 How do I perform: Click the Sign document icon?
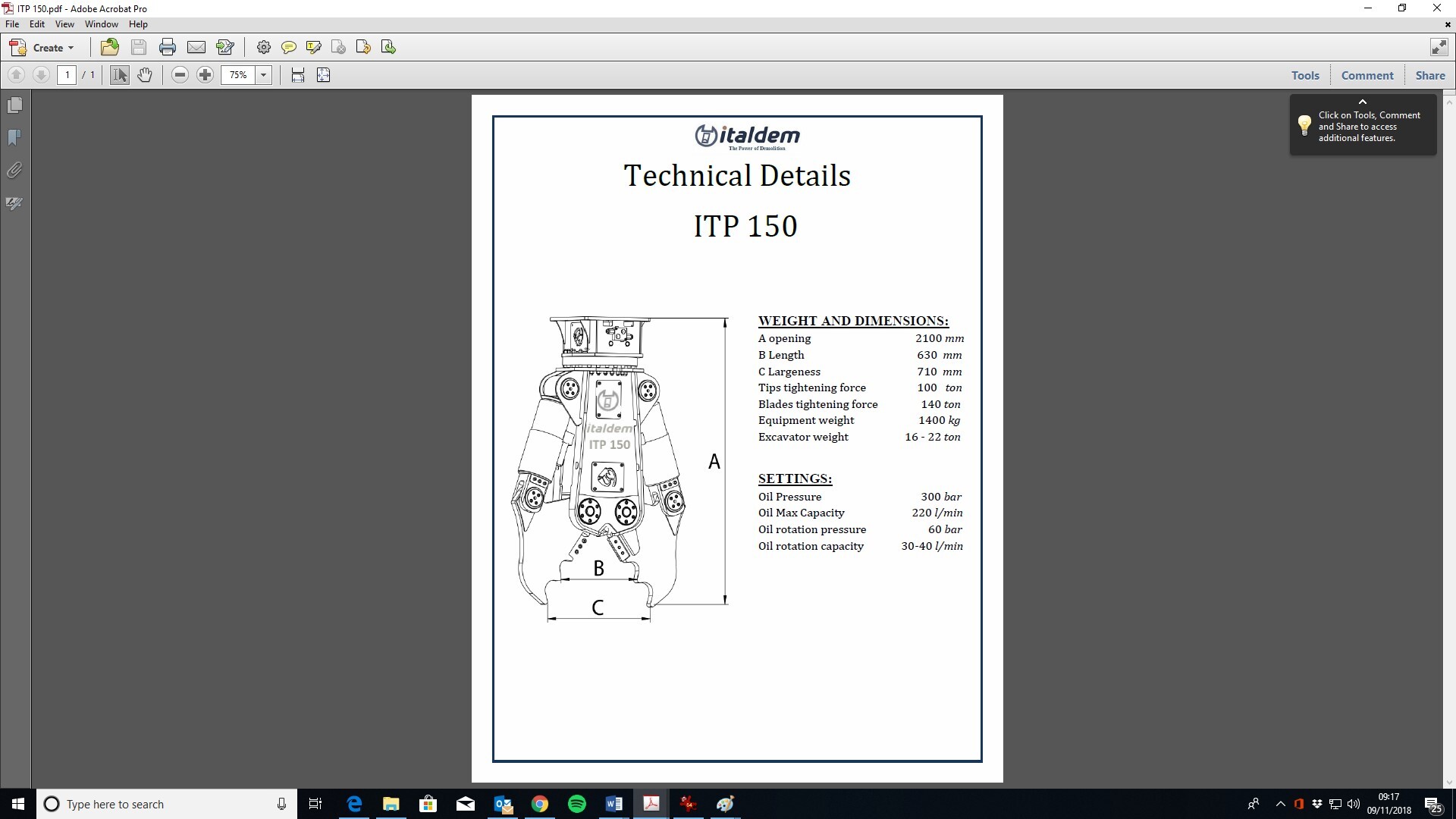click(x=225, y=48)
